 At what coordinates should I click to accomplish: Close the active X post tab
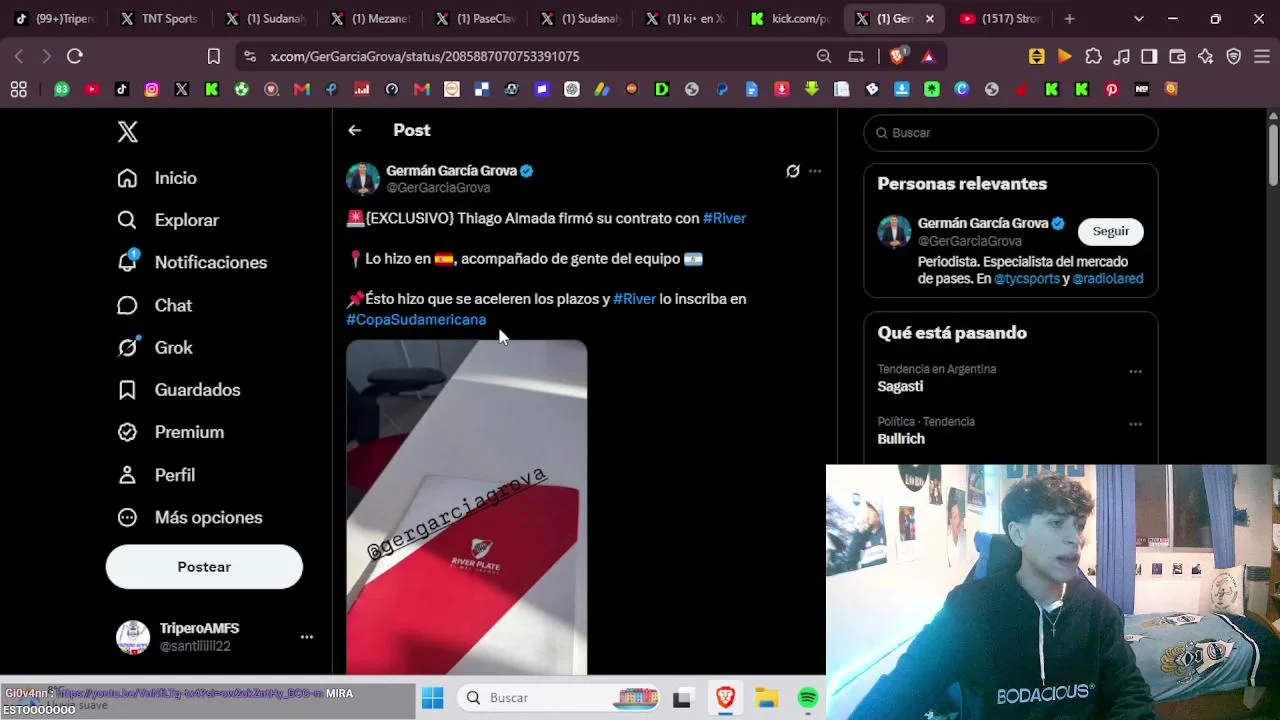[930, 19]
